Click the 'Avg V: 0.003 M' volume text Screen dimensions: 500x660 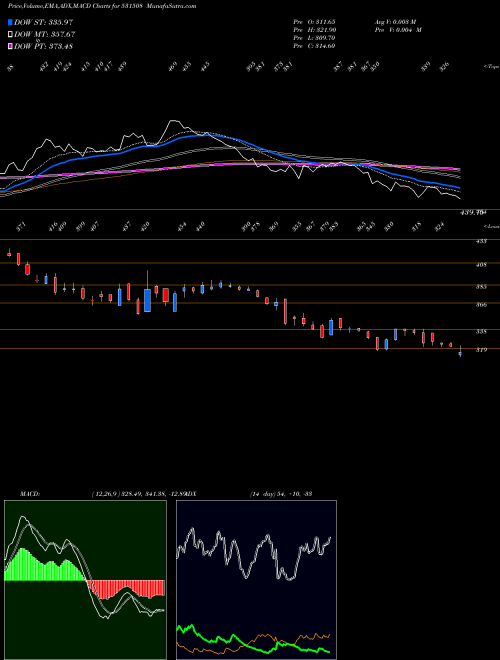[x=395, y=21]
